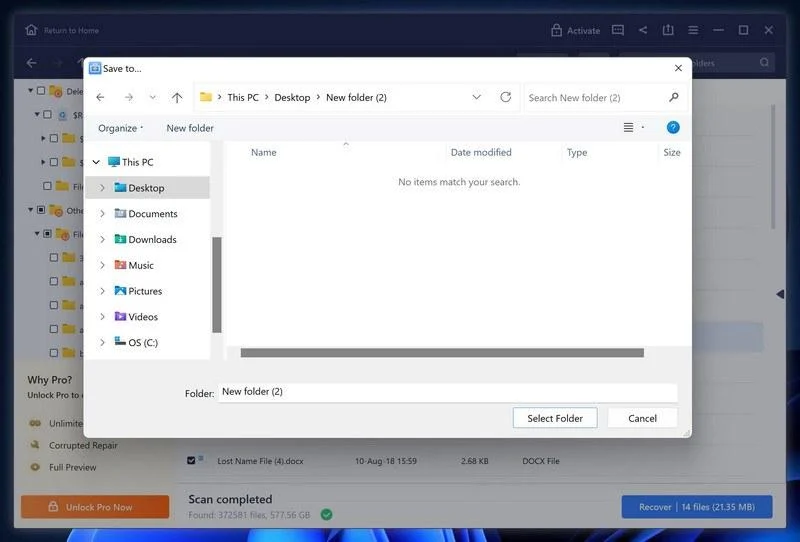Click the horizontal scrollbar in file list
The width and height of the screenshot is (800, 542).
[x=442, y=353]
